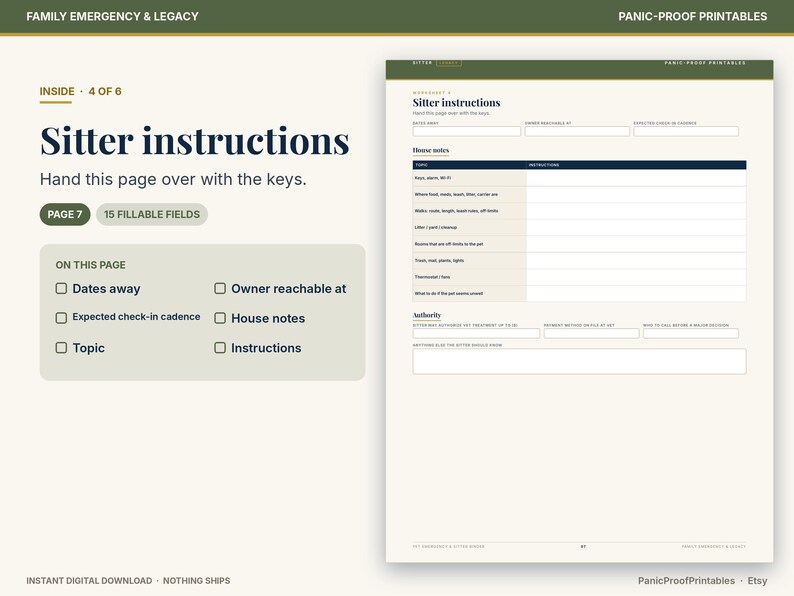Click the Dates Away field on worksheet
The image size is (794, 596).
466,132
